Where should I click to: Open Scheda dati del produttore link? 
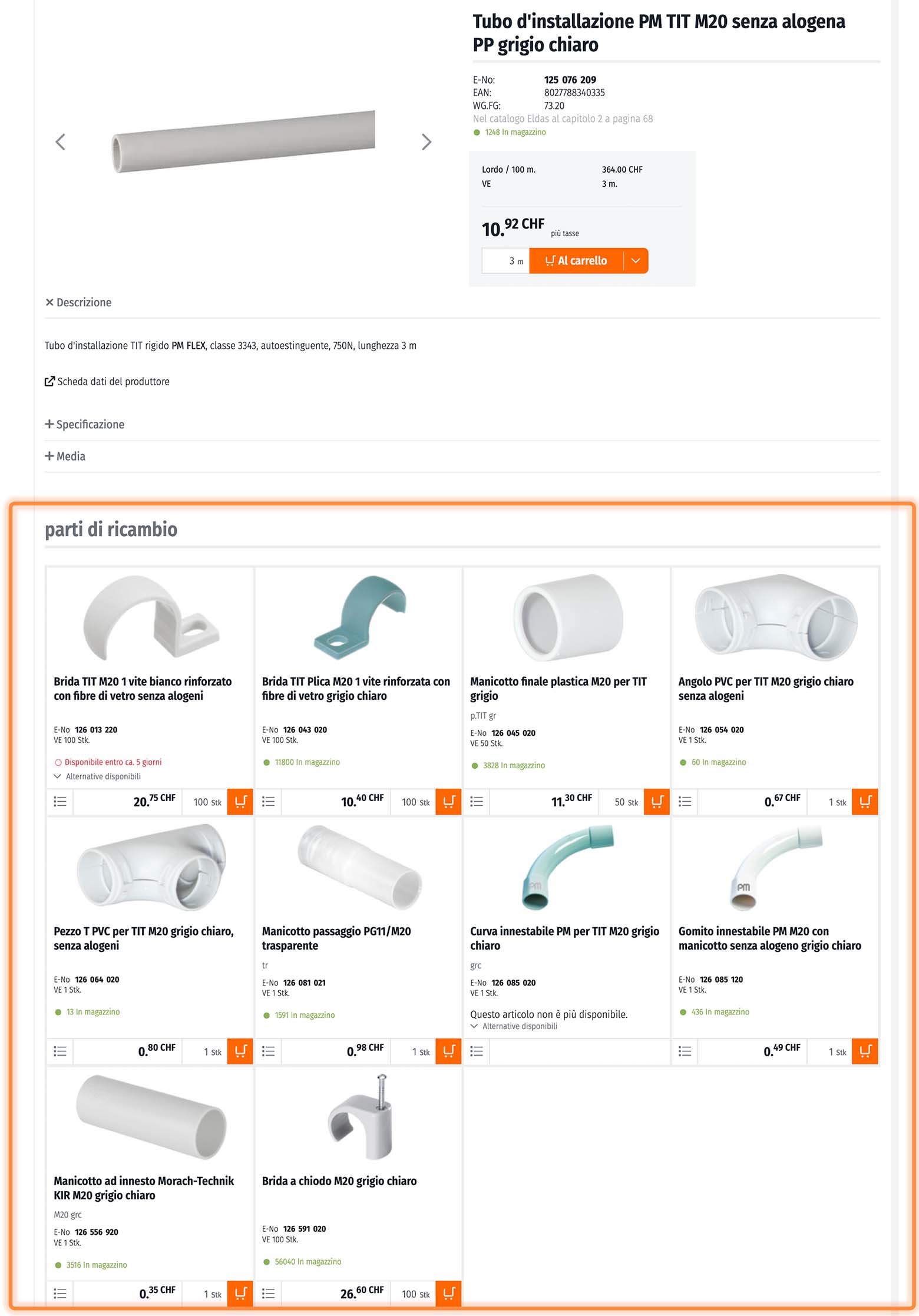pos(107,382)
